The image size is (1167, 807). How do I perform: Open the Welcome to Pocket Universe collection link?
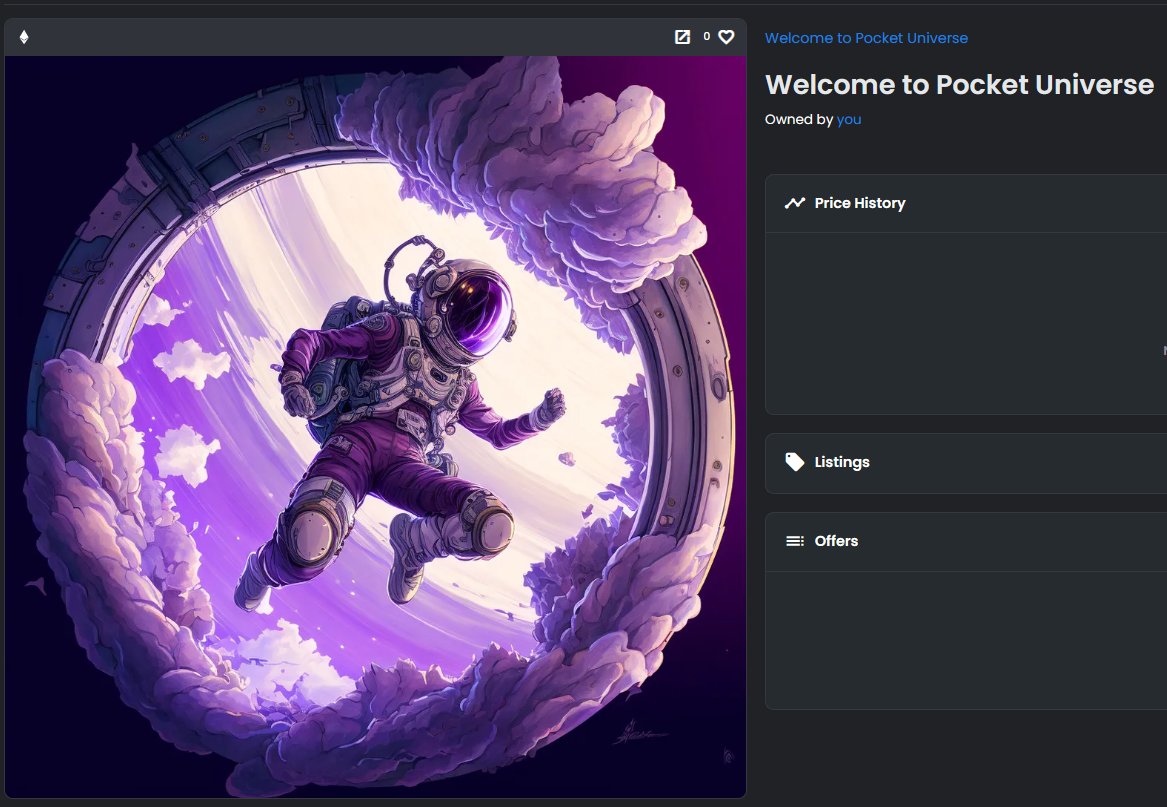[866, 38]
